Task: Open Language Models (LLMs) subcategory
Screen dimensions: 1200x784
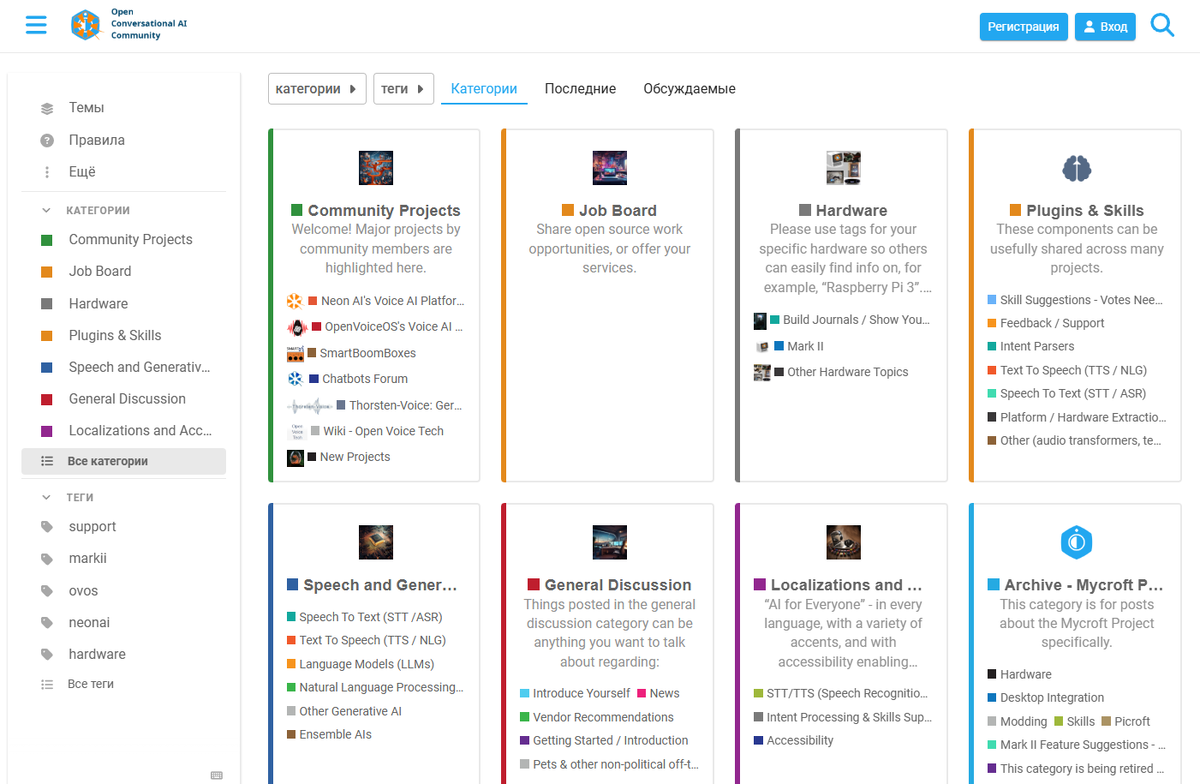Action: 367,664
